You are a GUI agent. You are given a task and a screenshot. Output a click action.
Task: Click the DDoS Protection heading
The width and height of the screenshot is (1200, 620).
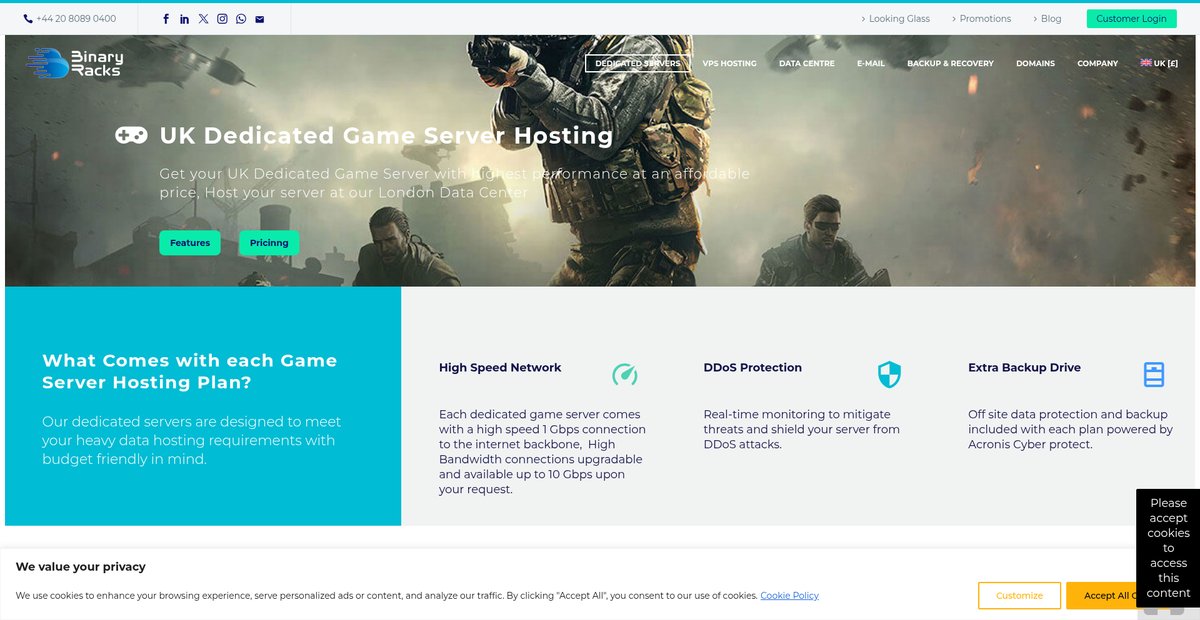753,368
